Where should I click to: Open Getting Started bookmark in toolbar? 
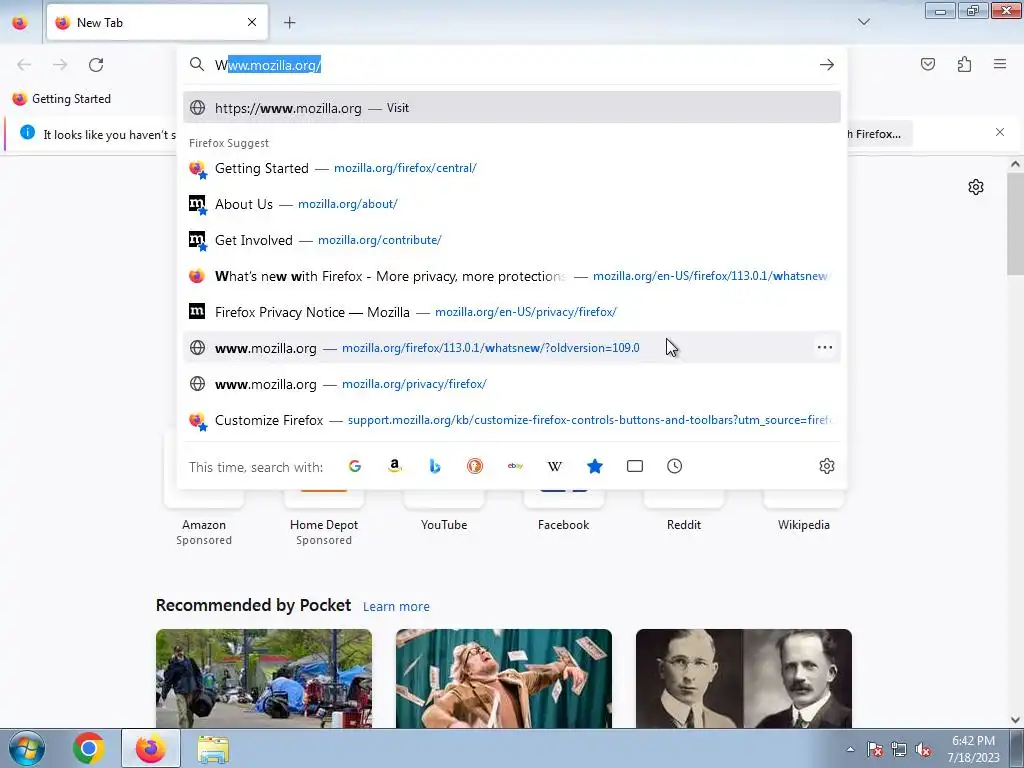(62, 99)
